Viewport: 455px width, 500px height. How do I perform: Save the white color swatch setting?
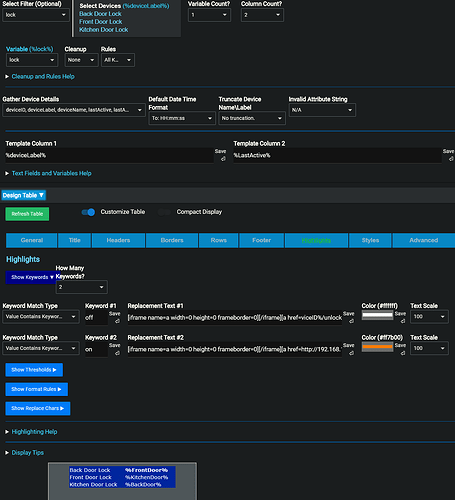(x=403, y=321)
